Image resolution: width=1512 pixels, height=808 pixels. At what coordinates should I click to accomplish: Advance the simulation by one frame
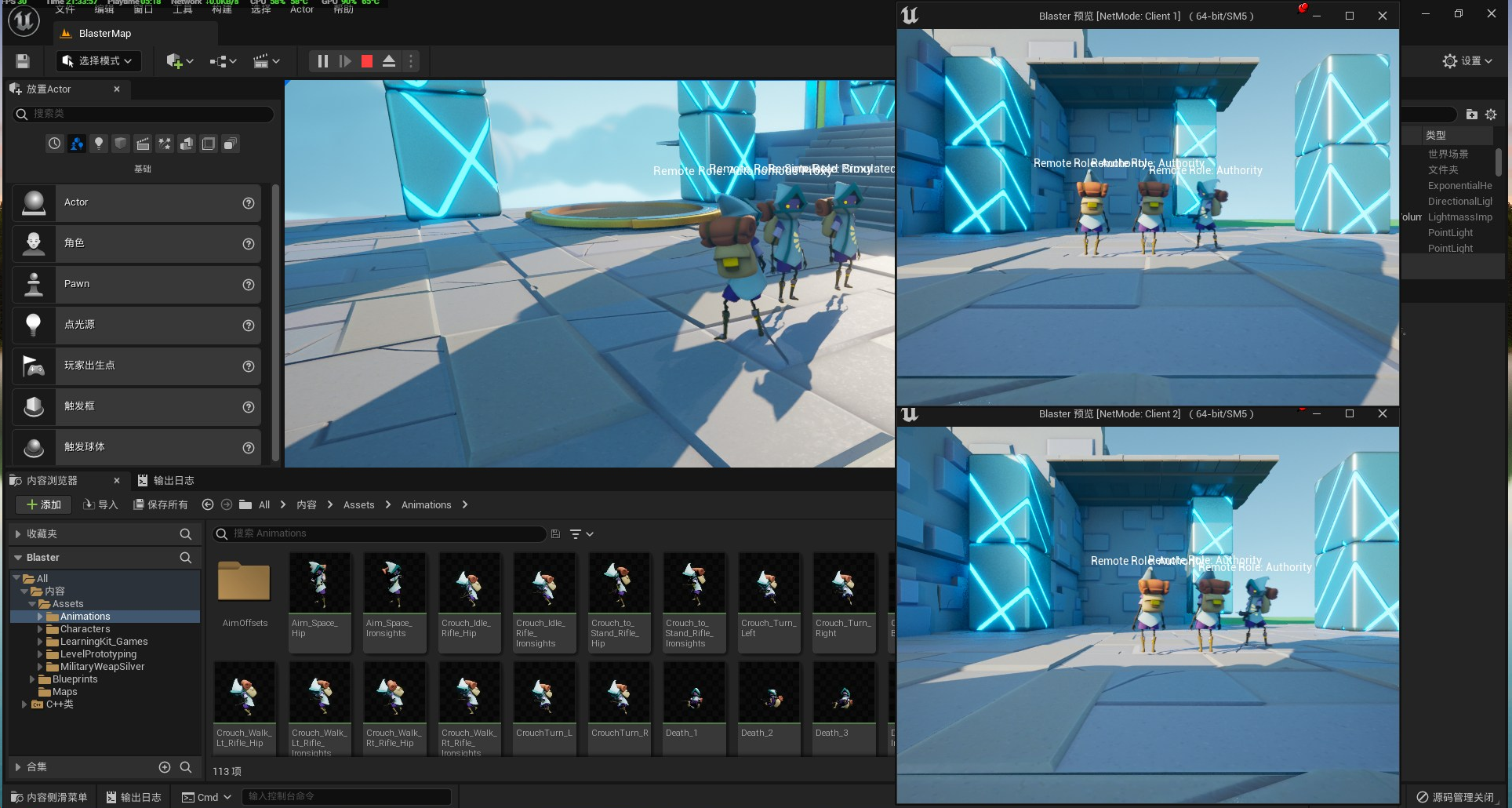pos(345,61)
